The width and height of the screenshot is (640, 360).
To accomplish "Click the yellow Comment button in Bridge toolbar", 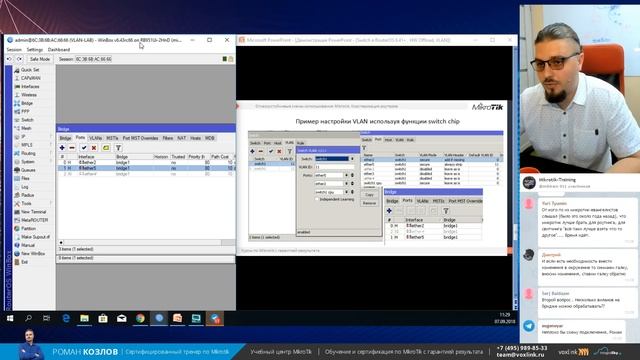I will 106,148.
